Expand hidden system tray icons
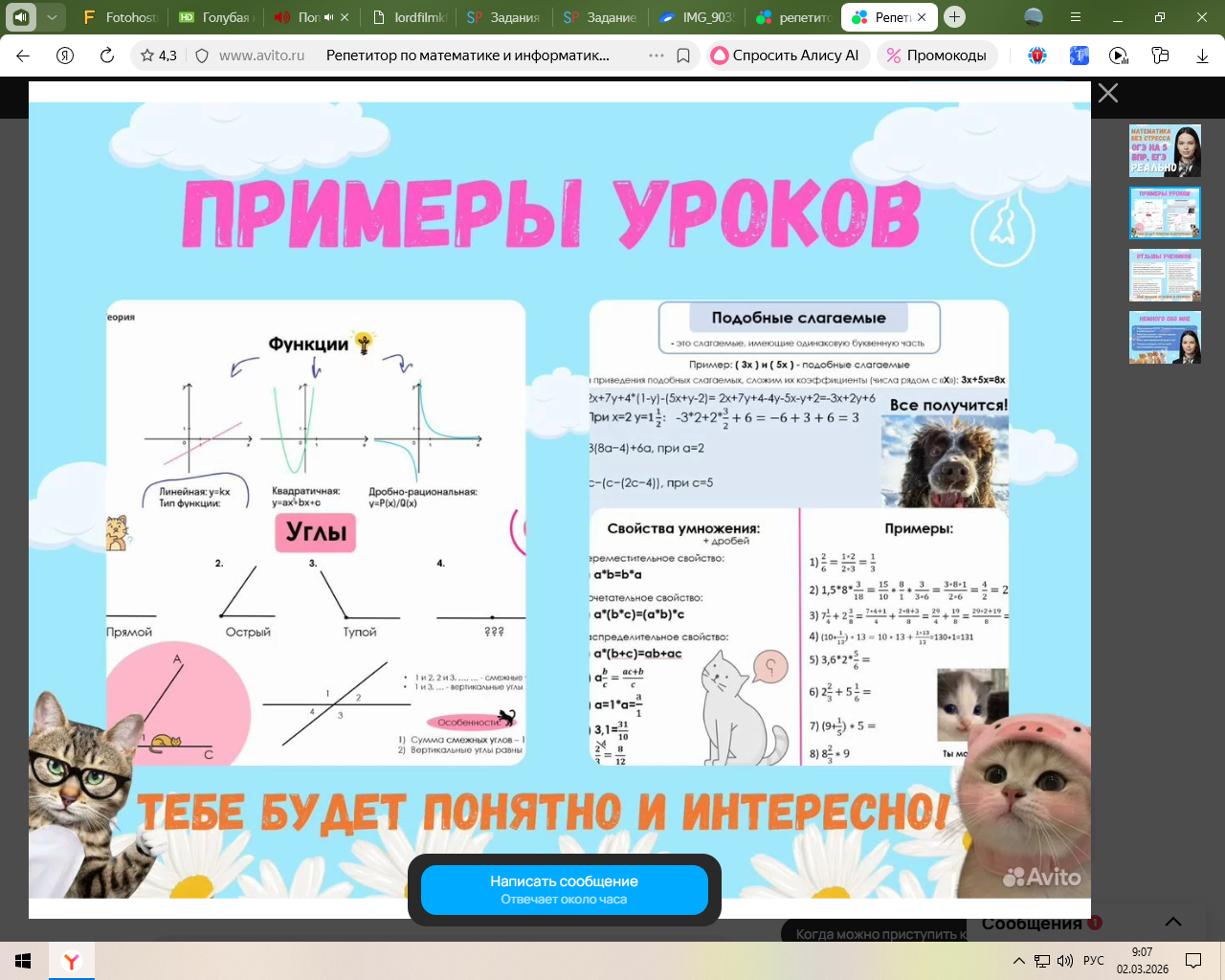1225x980 pixels. tap(1018, 961)
